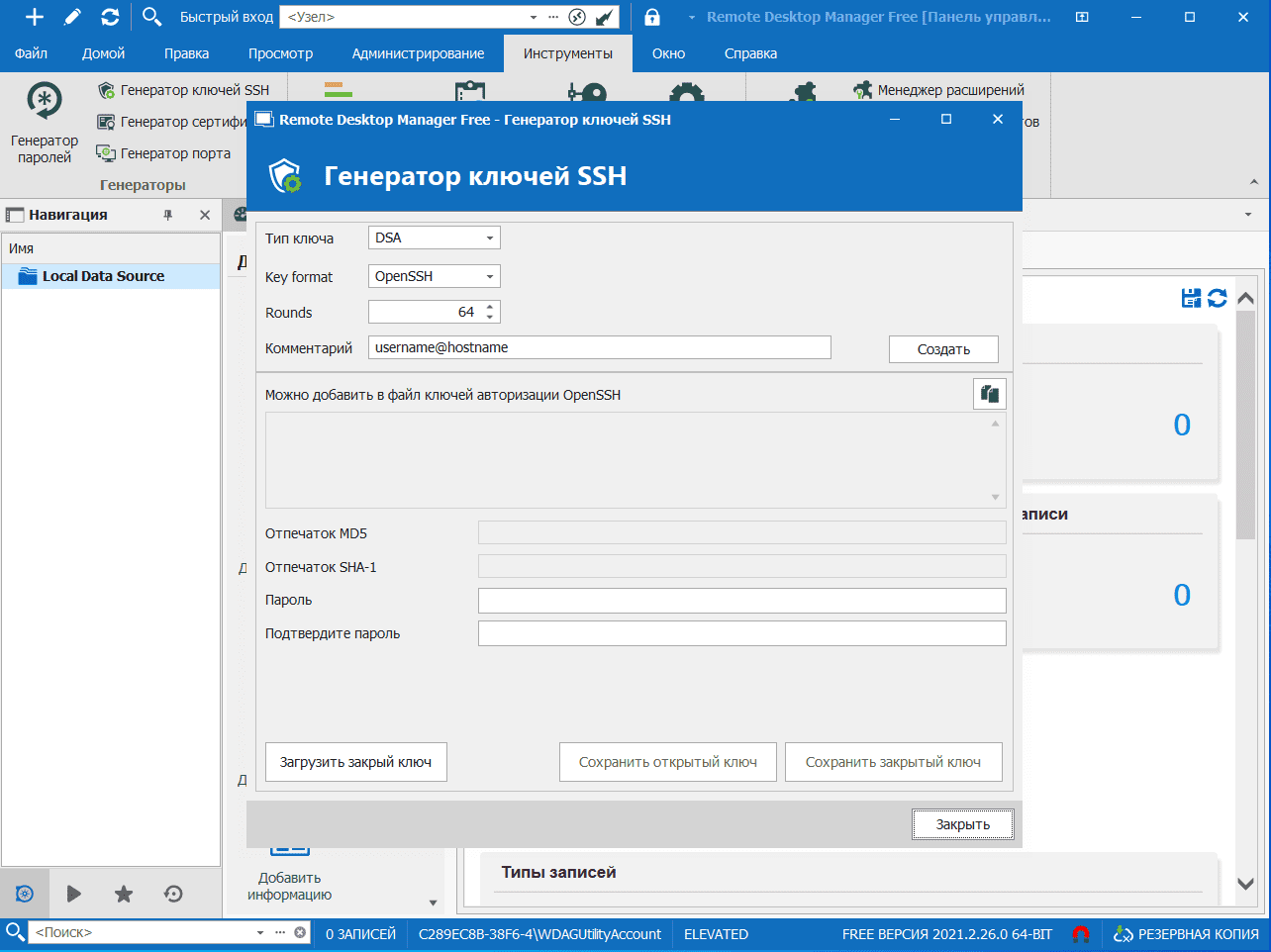Expand the quick connect host dropdown

tap(534, 17)
